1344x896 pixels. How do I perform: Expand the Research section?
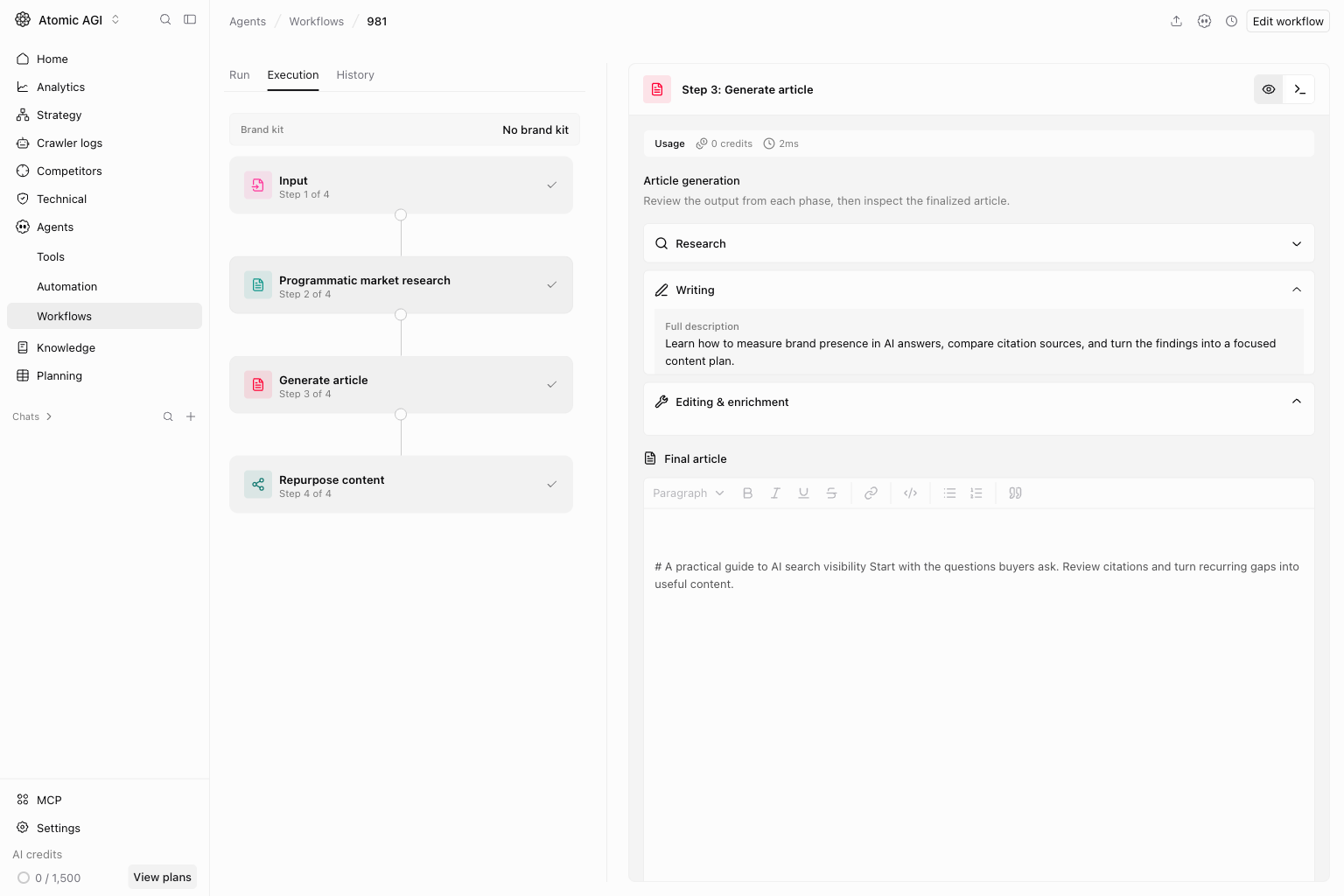tap(979, 243)
